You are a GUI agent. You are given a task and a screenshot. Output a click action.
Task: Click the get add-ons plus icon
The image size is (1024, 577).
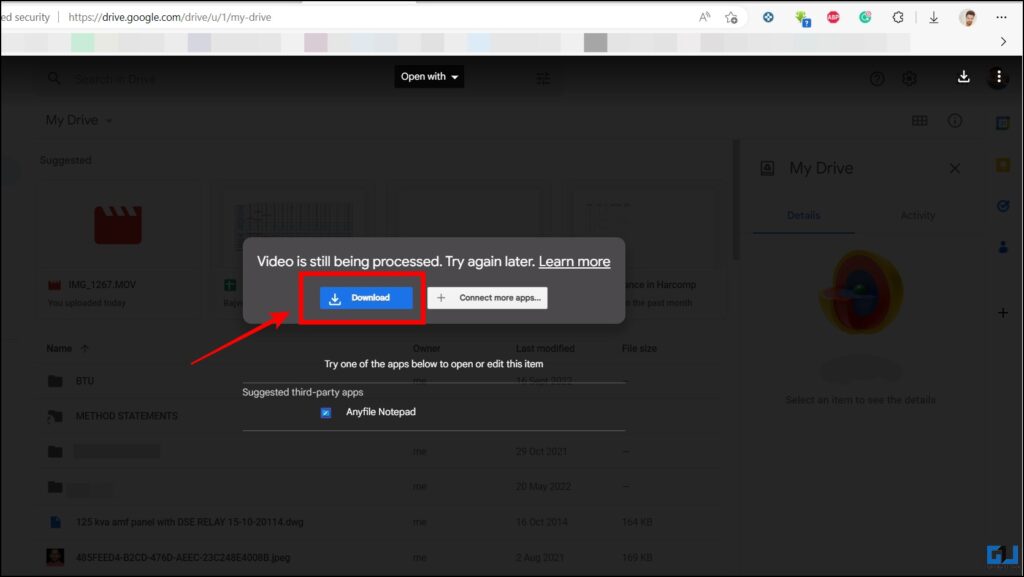pos(1002,313)
